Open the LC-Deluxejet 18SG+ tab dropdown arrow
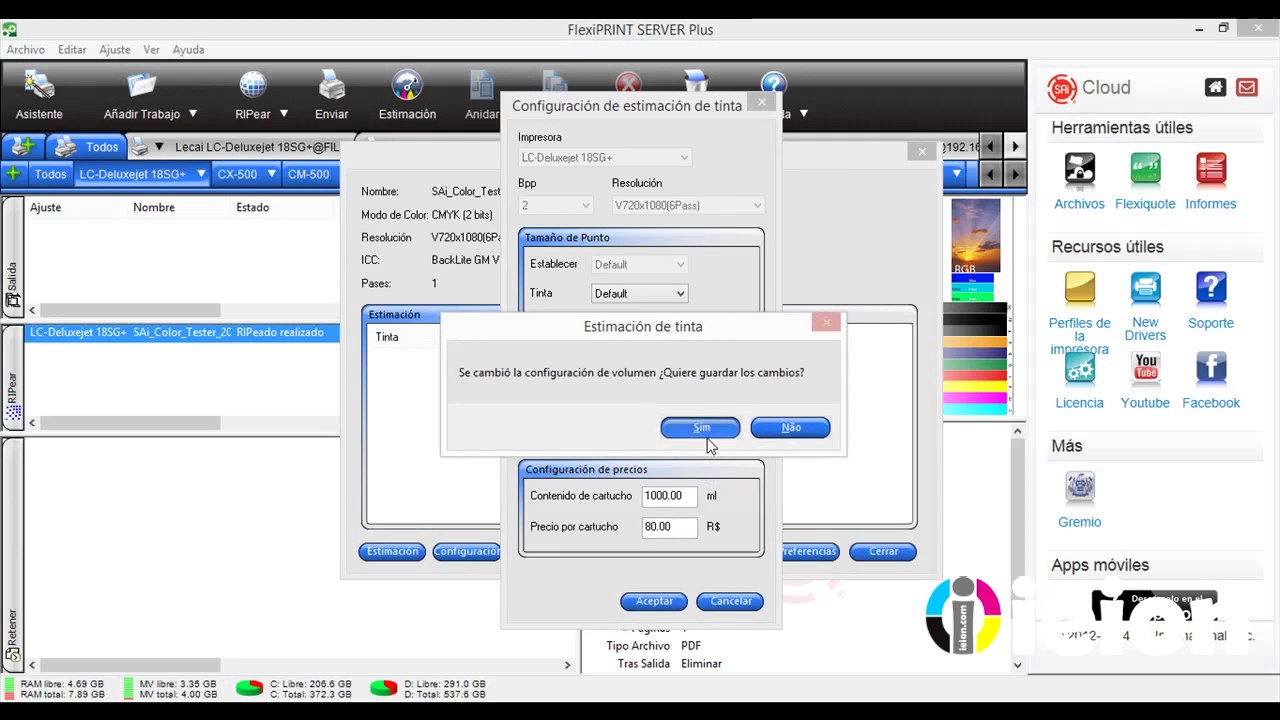Screen dimensions: 1280x720 [201, 174]
